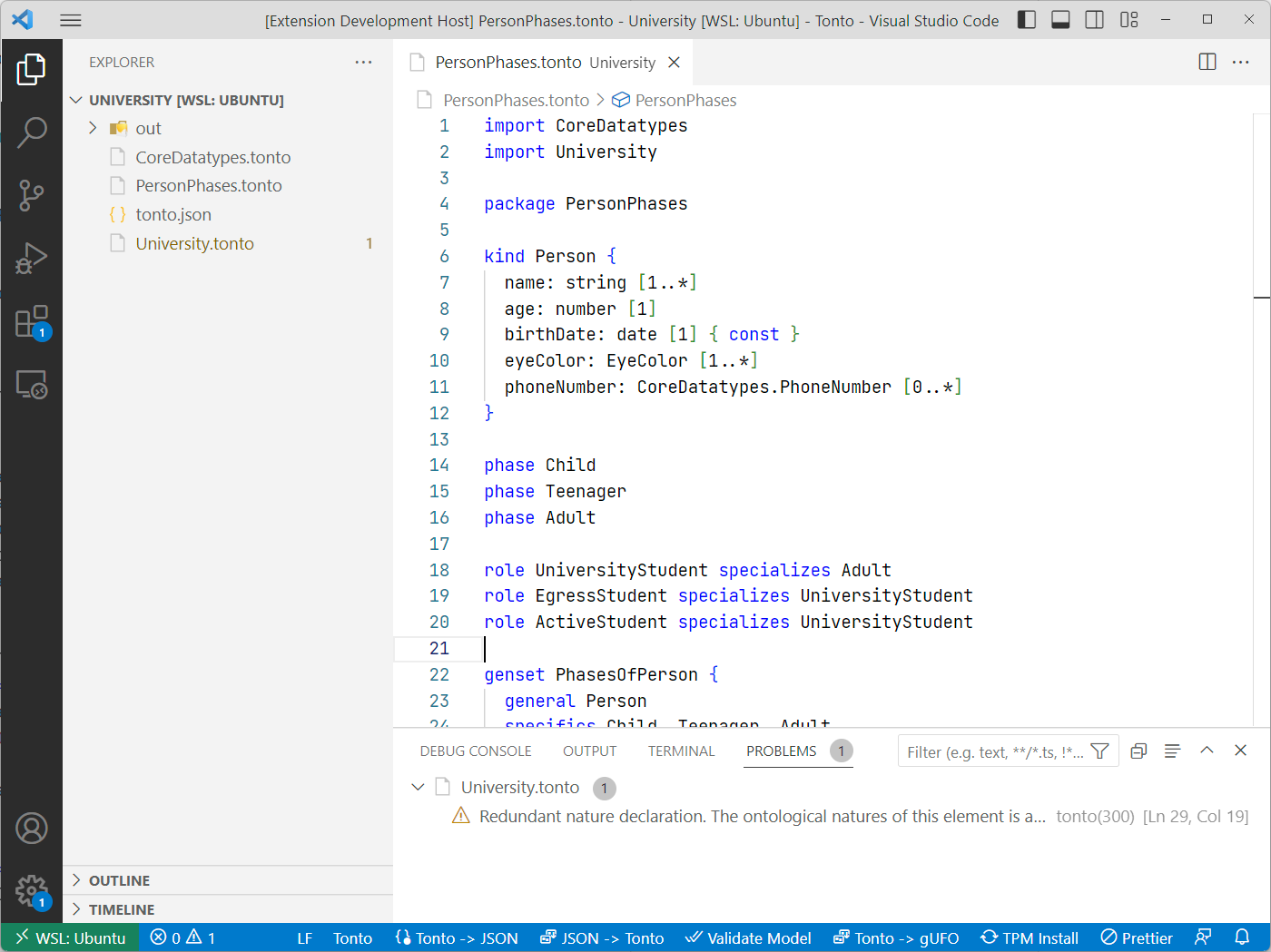Click the Tonto language mode status item

pos(352,937)
